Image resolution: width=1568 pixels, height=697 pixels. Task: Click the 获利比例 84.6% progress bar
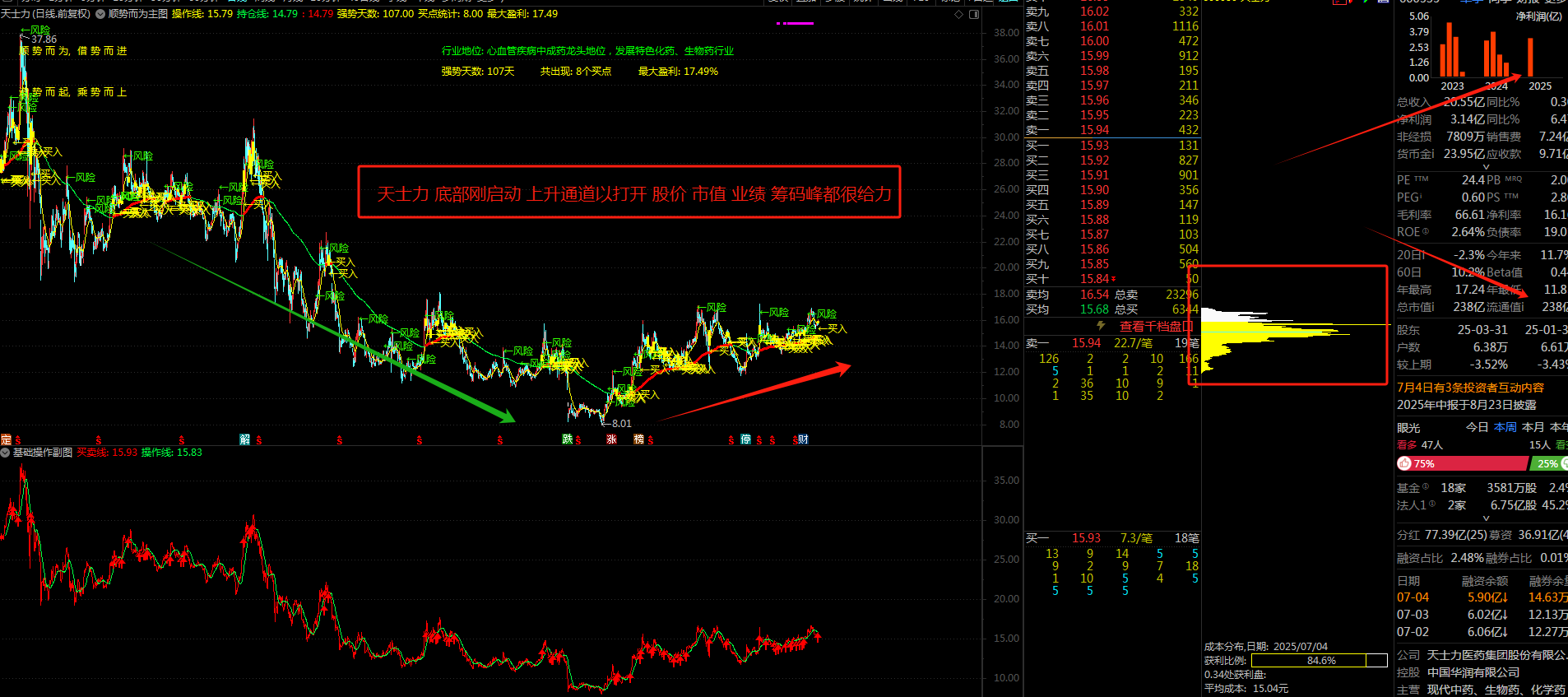point(1319,661)
